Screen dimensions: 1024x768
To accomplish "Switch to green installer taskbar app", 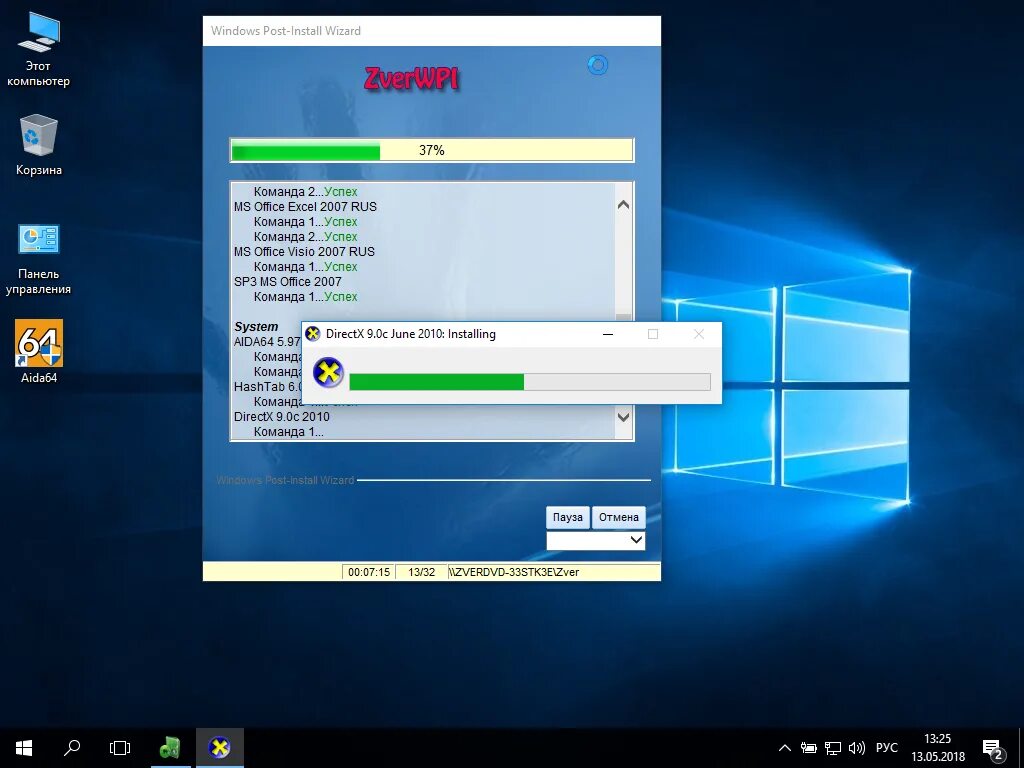I will pos(170,748).
